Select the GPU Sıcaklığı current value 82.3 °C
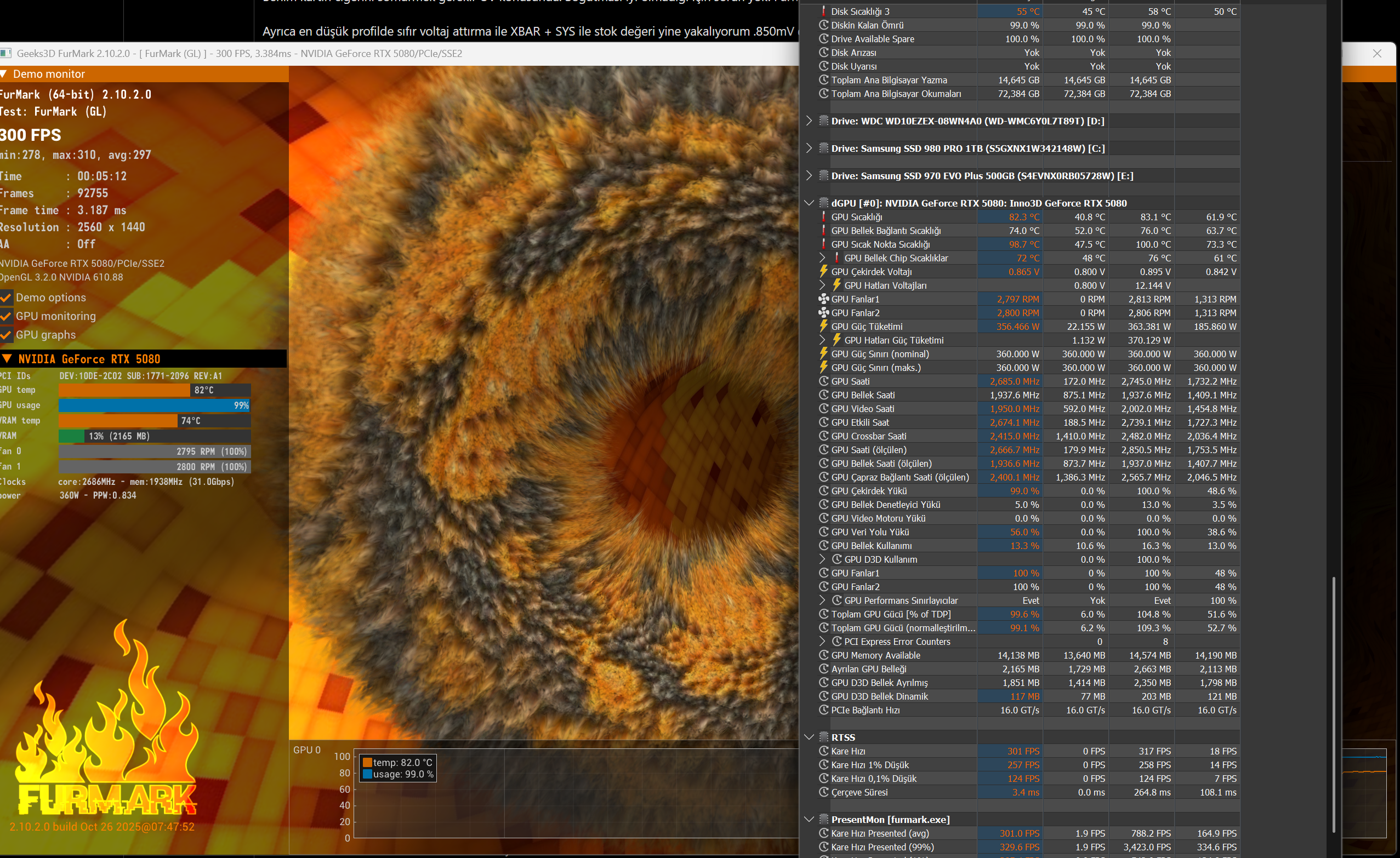The width and height of the screenshot is (1400, 858). [x=1024, y=217]
